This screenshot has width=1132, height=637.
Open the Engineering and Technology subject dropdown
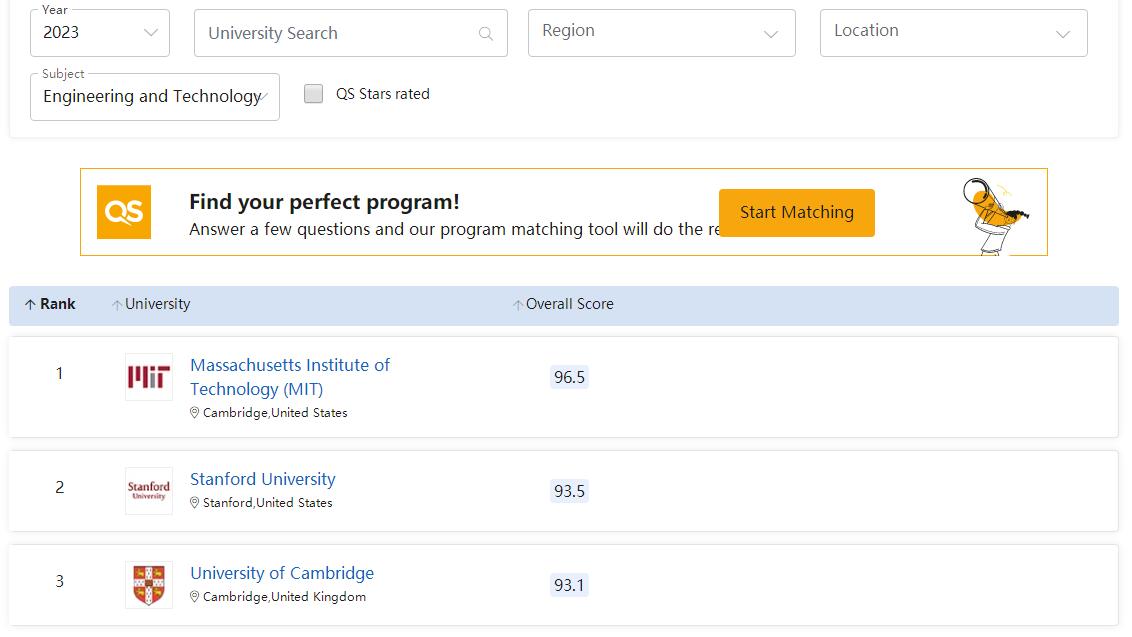pos(155,97)
